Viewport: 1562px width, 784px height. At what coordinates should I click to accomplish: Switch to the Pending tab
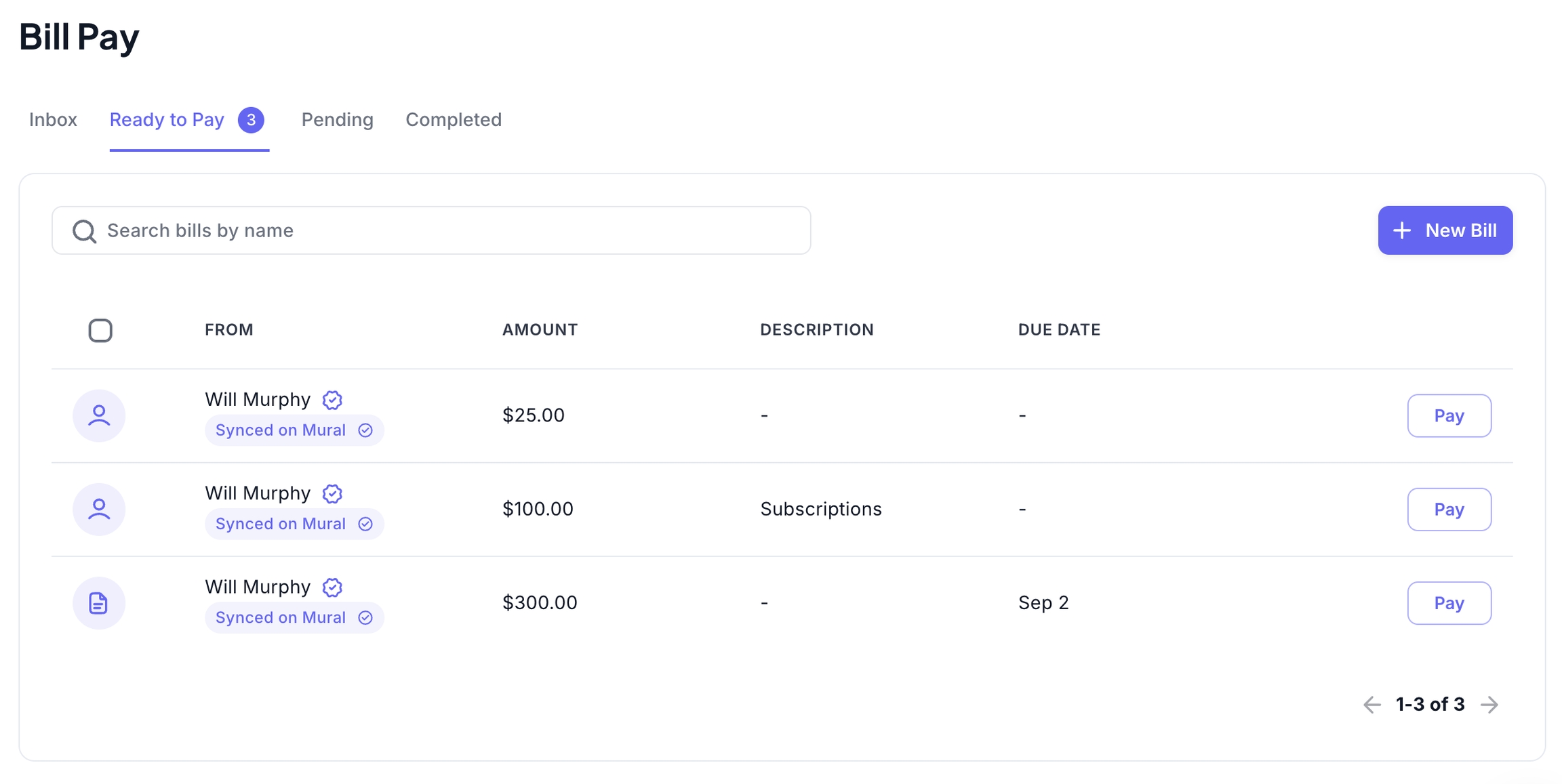click(x=337, y=120)
